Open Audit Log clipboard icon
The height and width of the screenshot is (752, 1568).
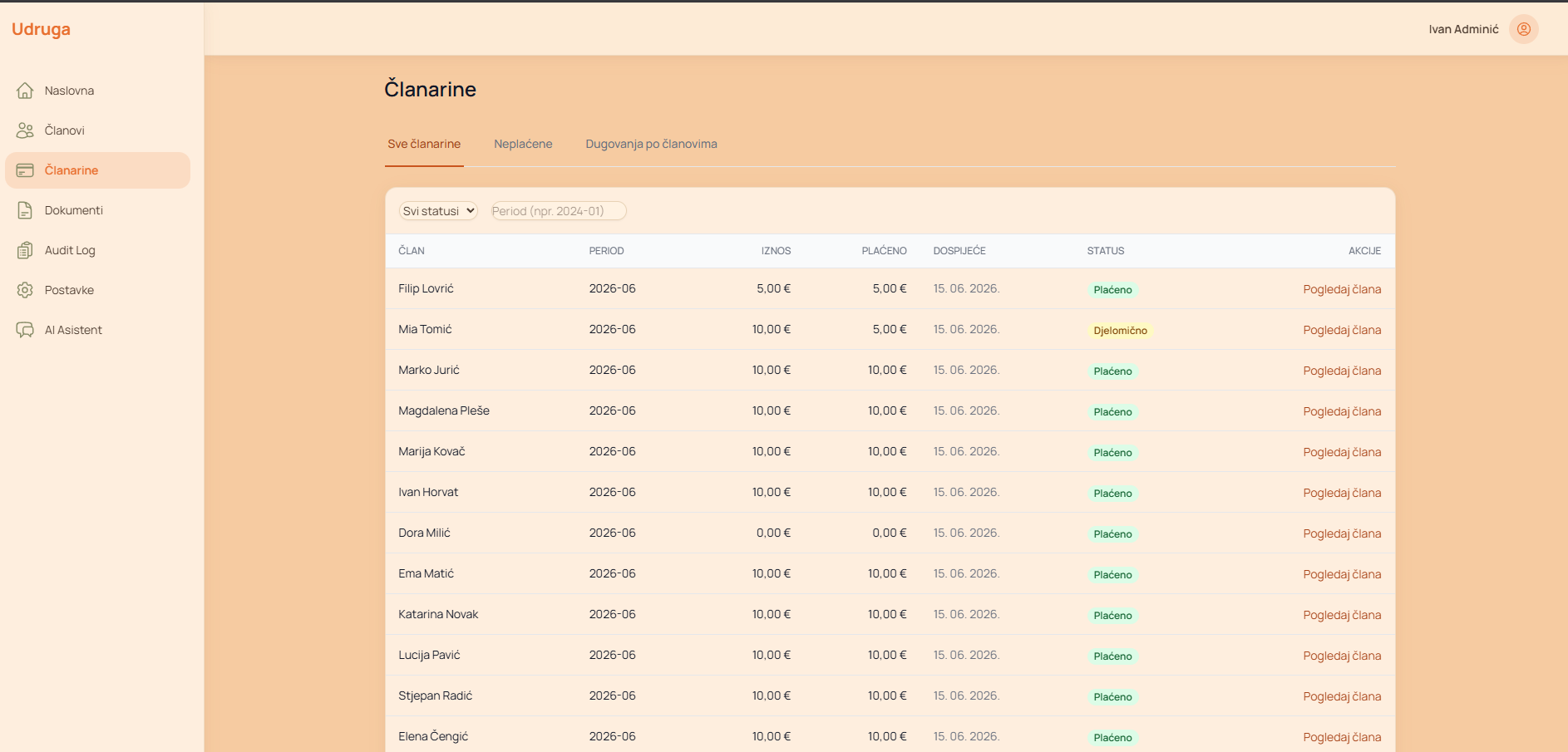pyautogui.click(x=25, y=250)
